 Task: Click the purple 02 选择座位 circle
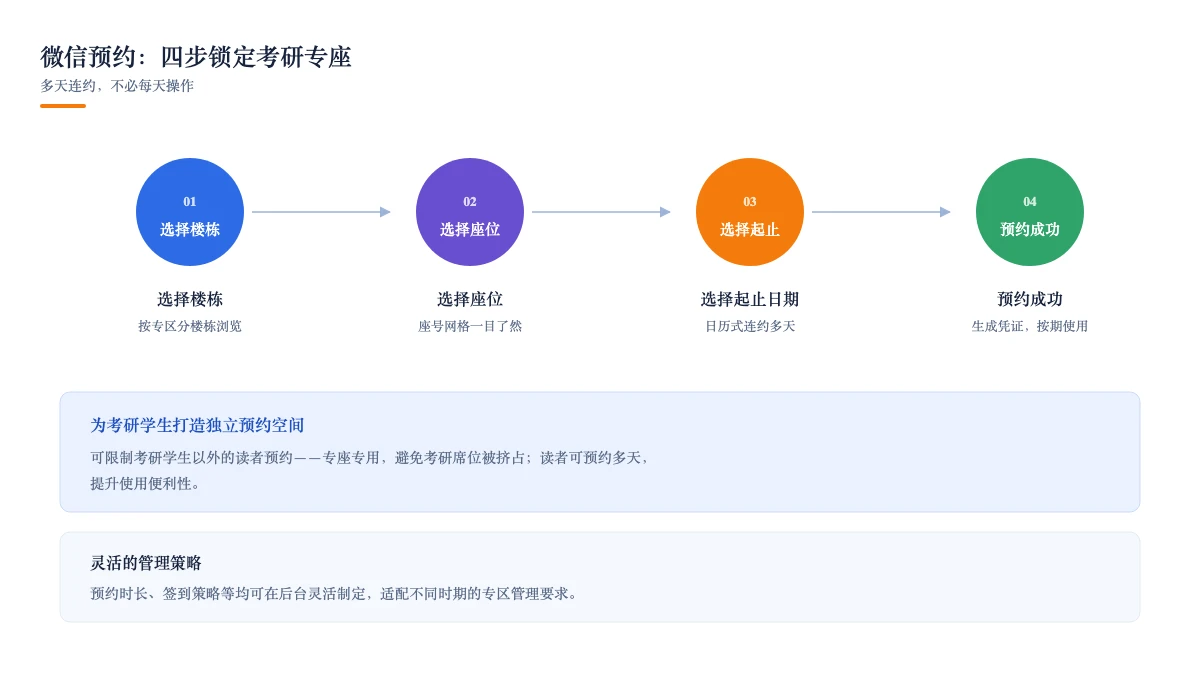[470, 212]
